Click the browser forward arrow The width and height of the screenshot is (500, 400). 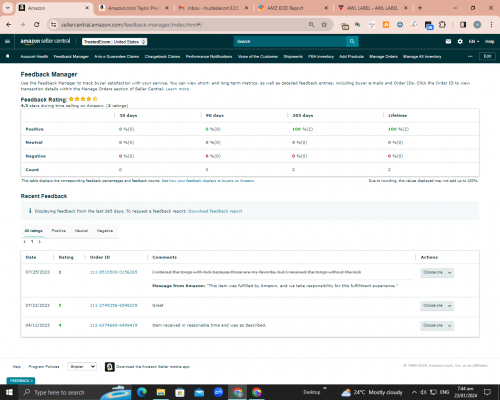tap(22, 25)
